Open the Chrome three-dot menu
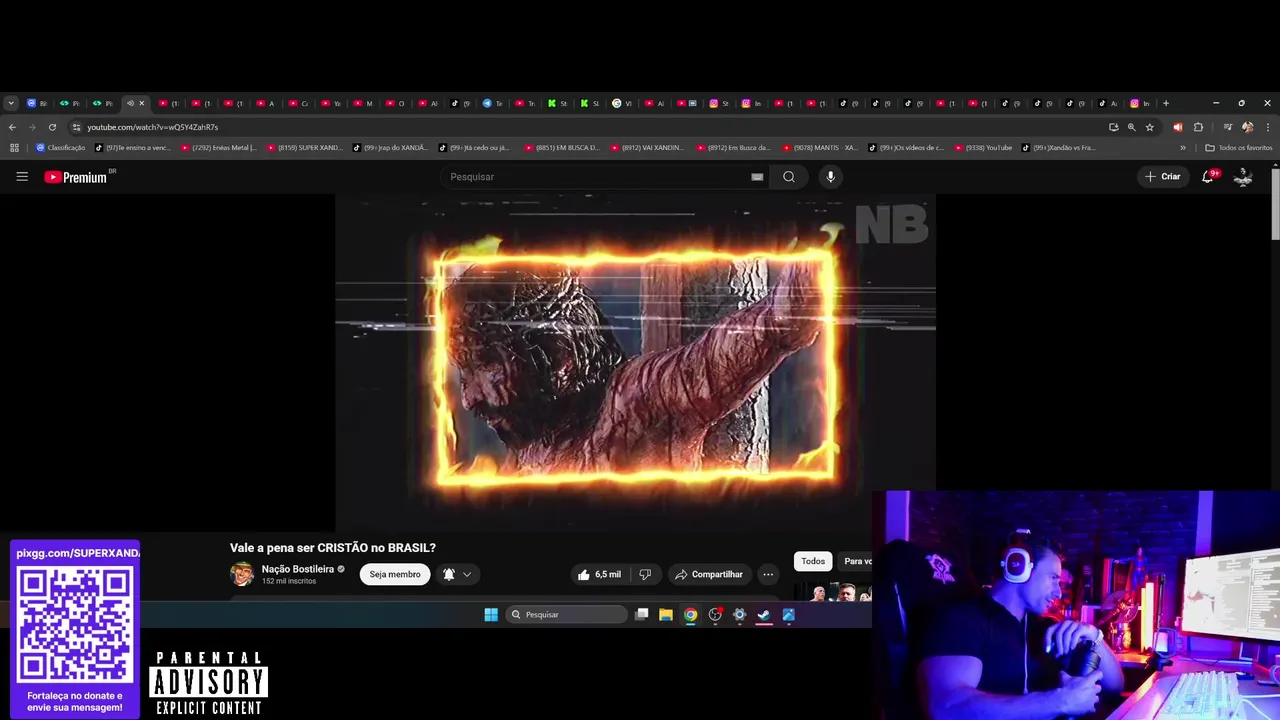 1268,127
